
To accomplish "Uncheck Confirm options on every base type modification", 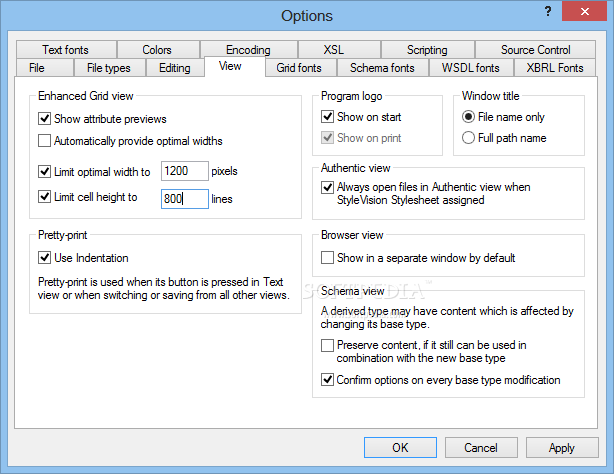I will click(x=327, y=380).
